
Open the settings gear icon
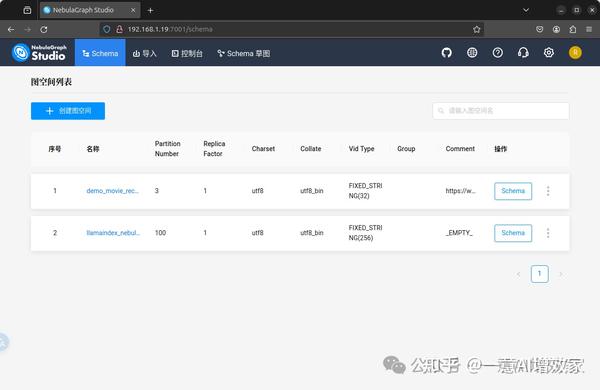pyautogui.click(x=549, y=52)
